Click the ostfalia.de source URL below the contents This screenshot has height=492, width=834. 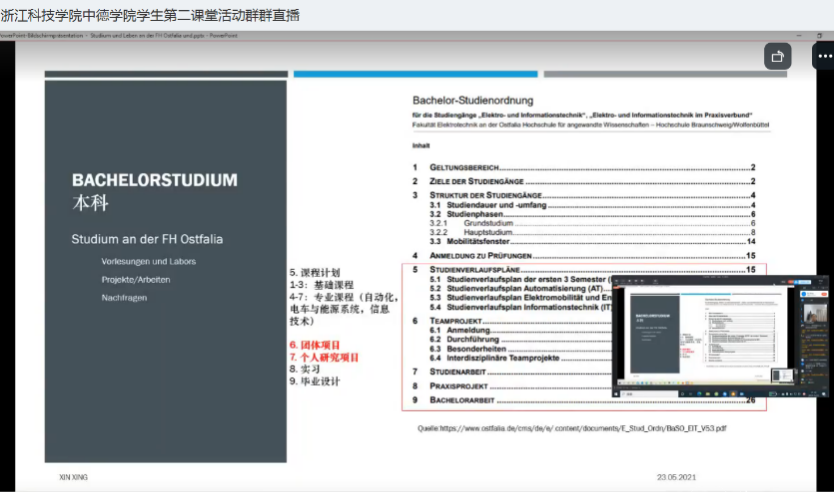(x=571, y=427)
